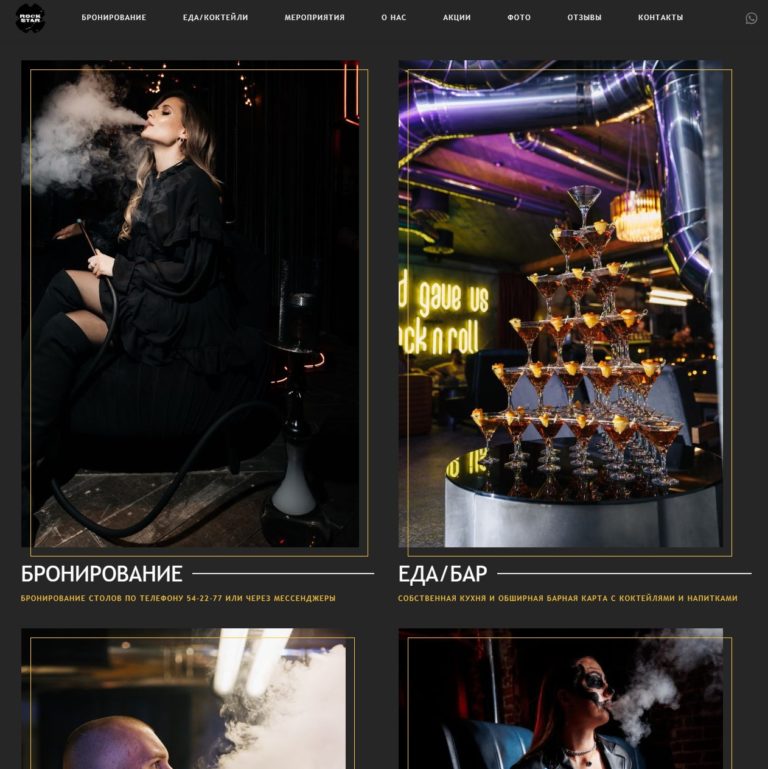The image size is (768, 769).
Task: View the ОТЗЫВЫ menu section
Action: tap(584, 17)
